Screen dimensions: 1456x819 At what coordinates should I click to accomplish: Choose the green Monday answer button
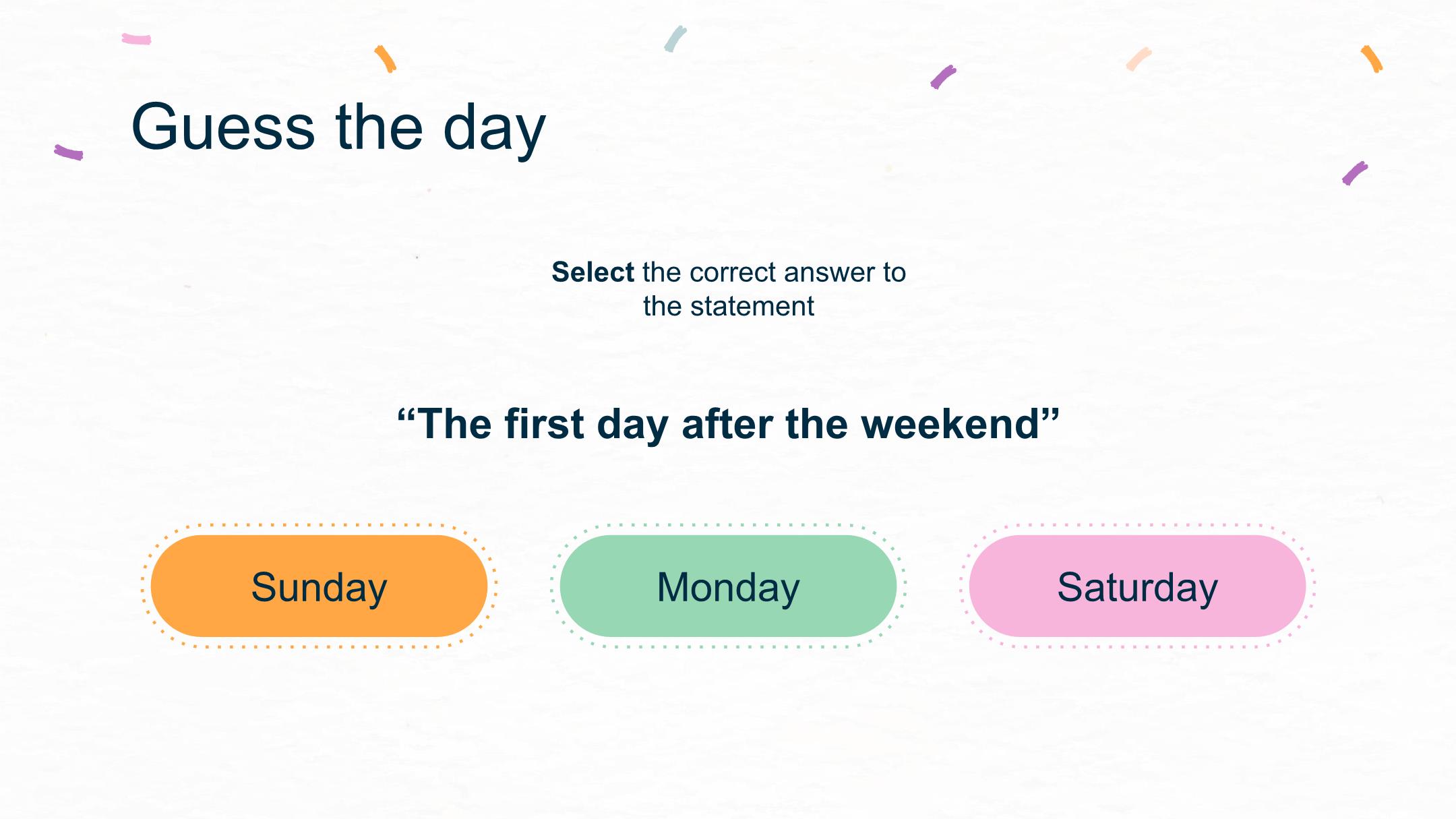point(728,586)
